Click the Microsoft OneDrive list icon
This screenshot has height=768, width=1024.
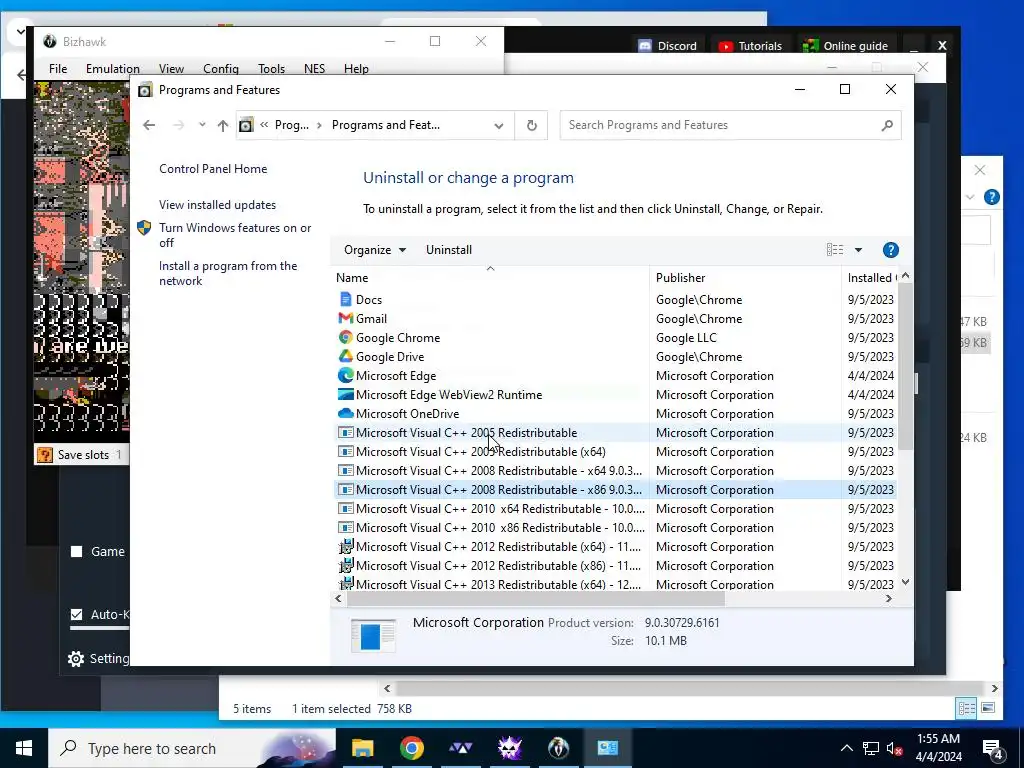[345, 413]
